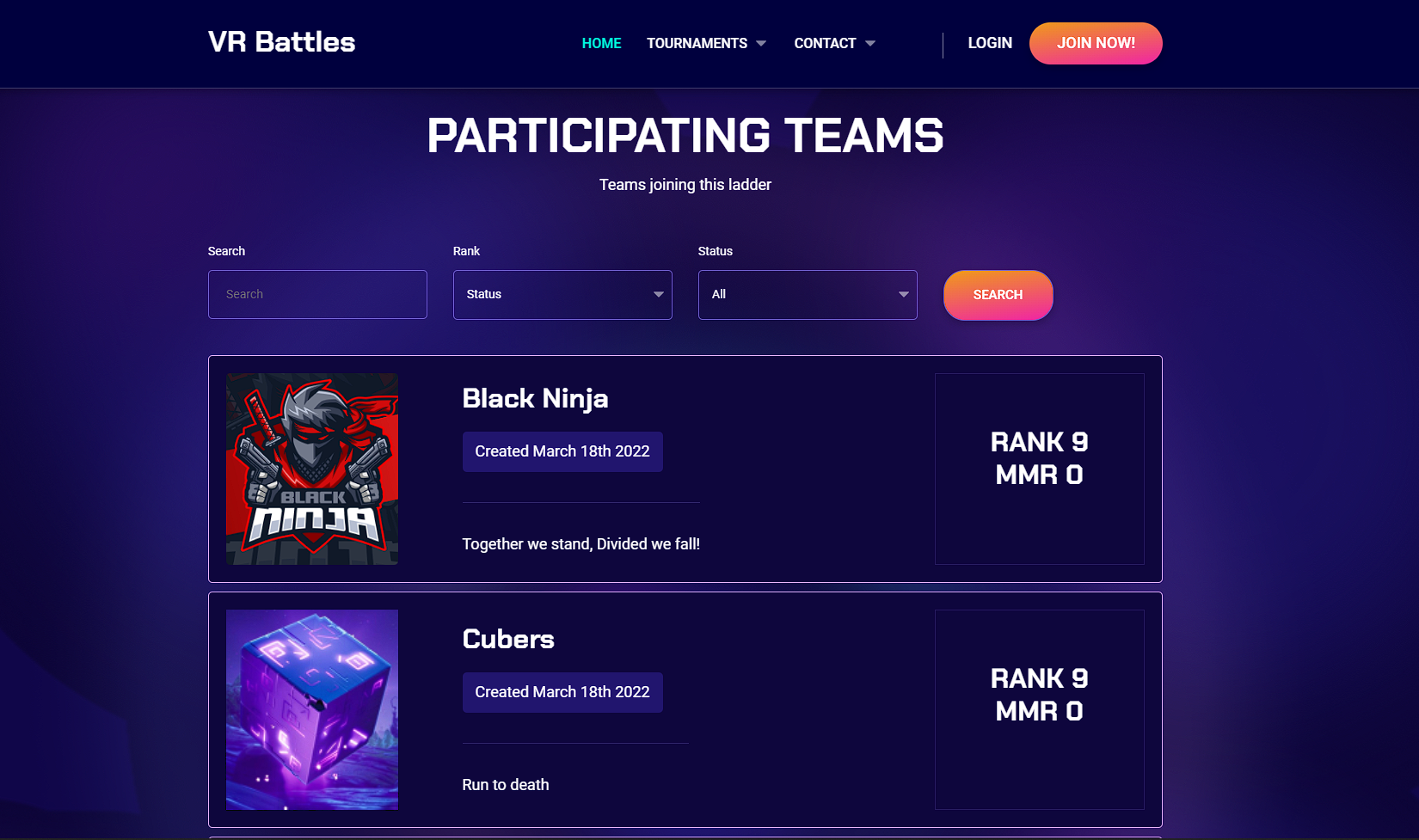
Task: Open the CONTACT menu
Action: 824,43
